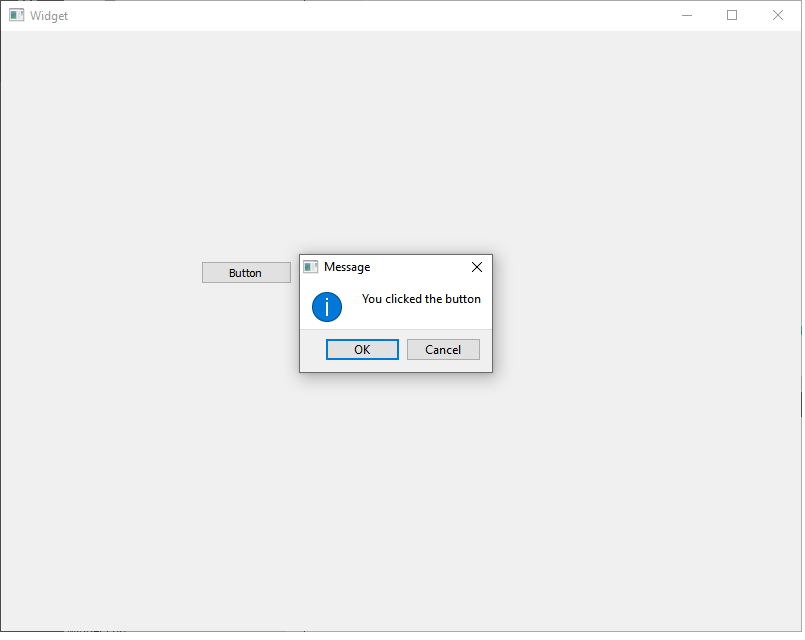Maximize the Widget window

pos(734,15)
